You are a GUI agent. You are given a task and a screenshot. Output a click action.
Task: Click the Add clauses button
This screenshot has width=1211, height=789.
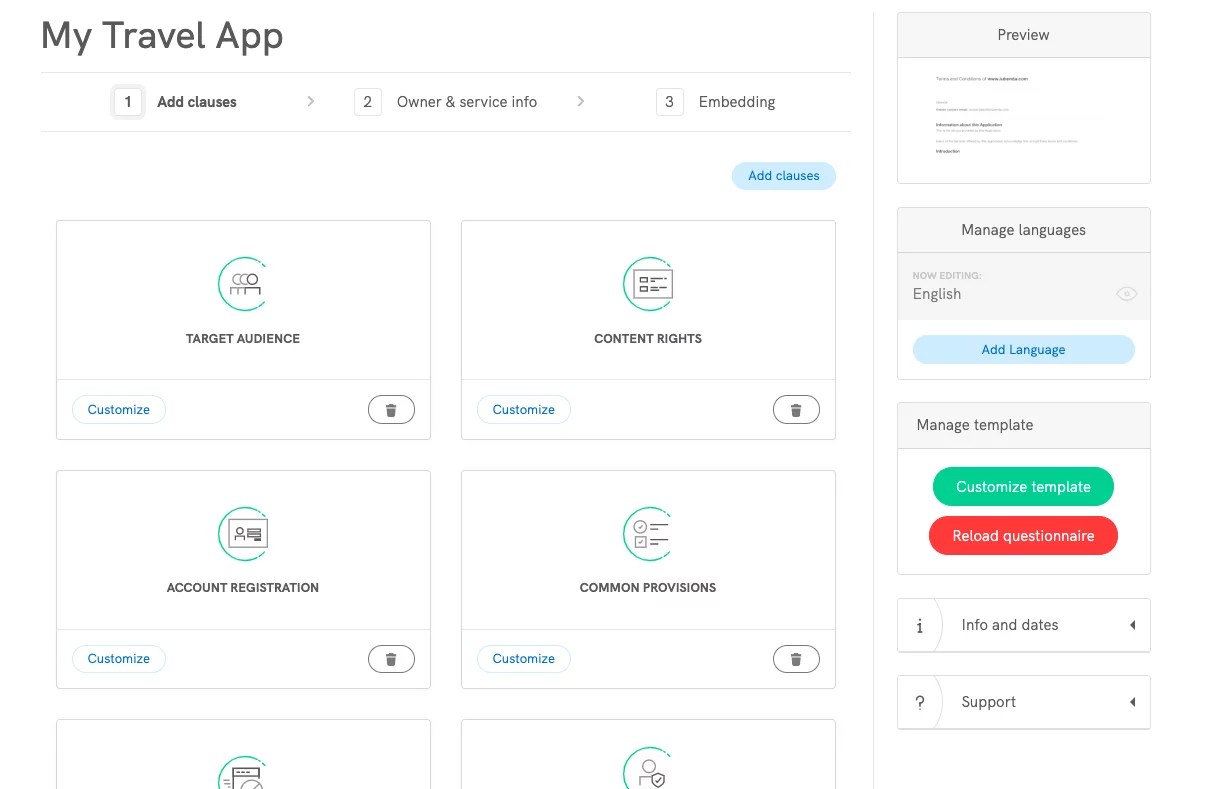[x=783, y=175]
